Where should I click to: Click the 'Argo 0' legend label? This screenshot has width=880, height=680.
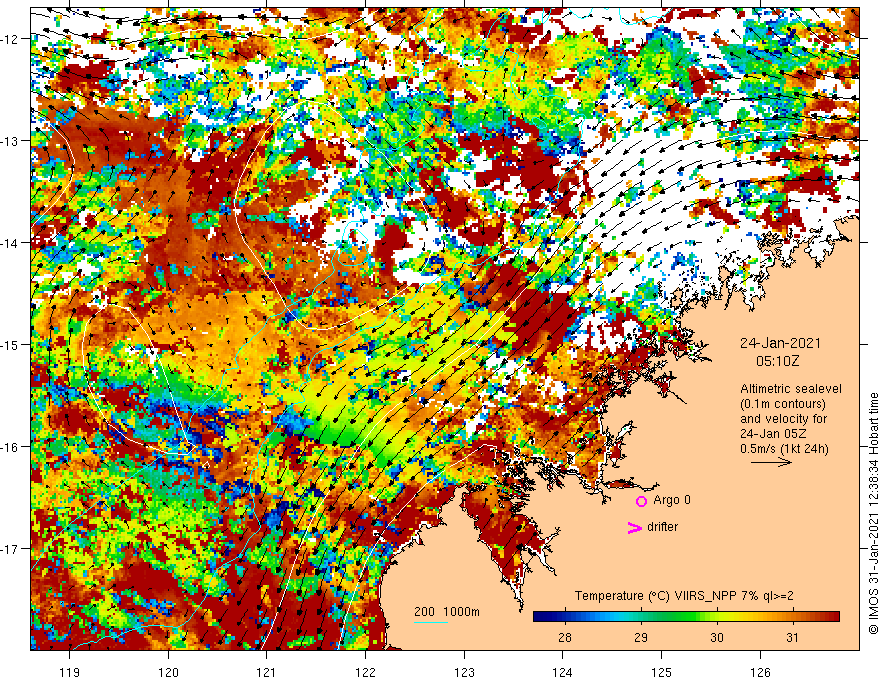[x=672, y=500]
